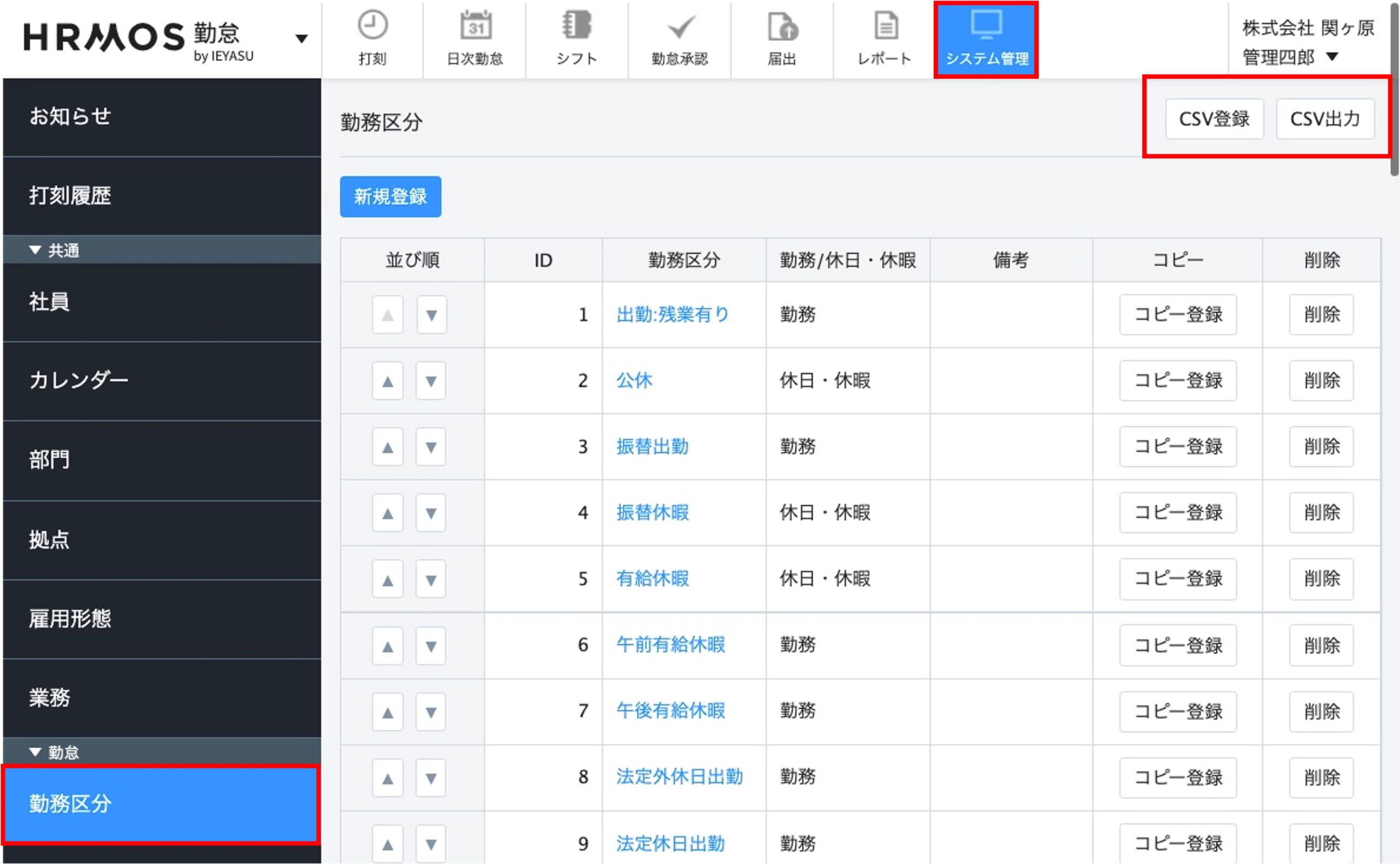1400x864 pixels.
Task: Move 公休 row up with arrow
Action: 387,381
